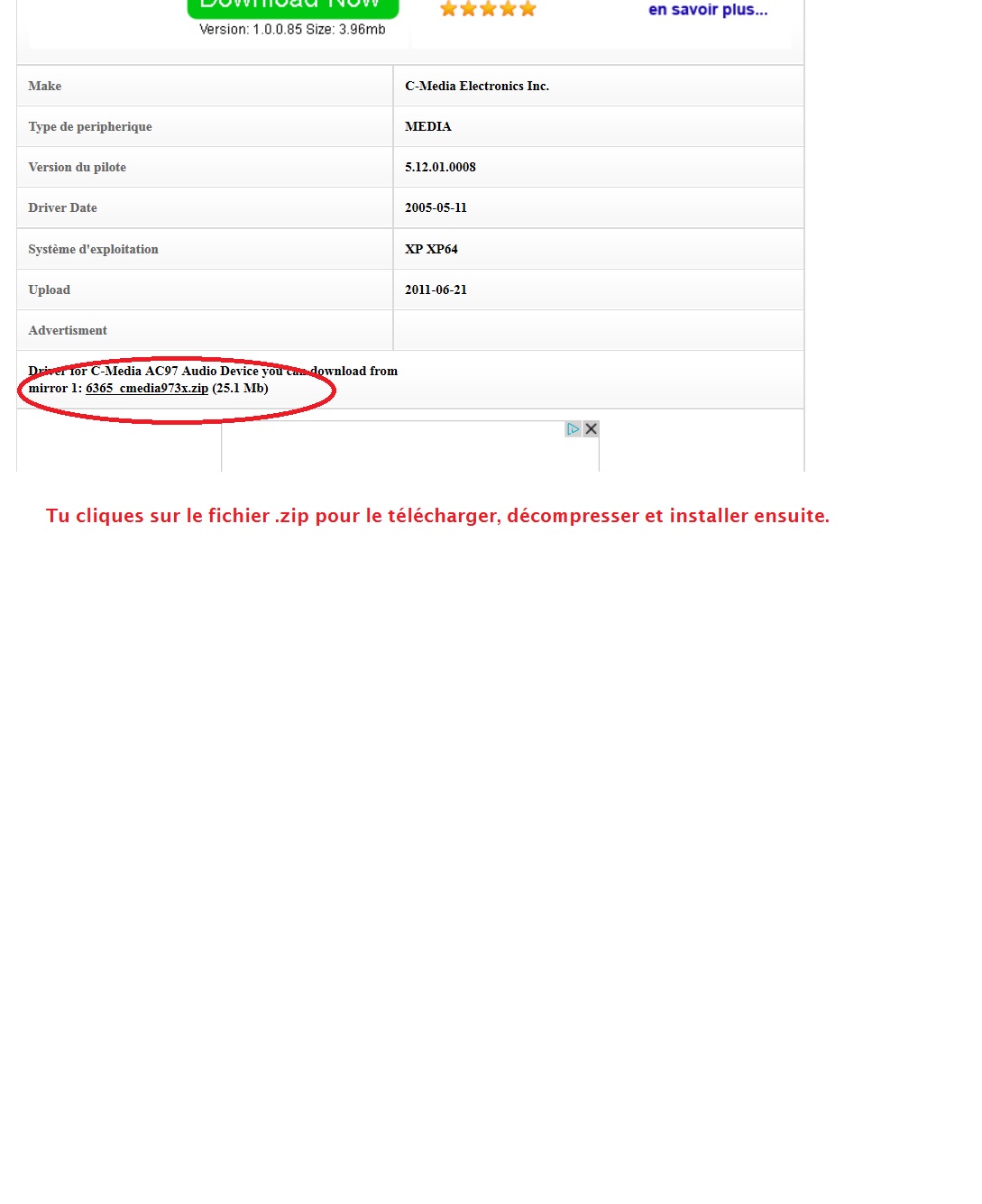Viewport: 982px width, 1204px height.
Task: Select operating system value 'XP XP64'
Action: [431, 249]
